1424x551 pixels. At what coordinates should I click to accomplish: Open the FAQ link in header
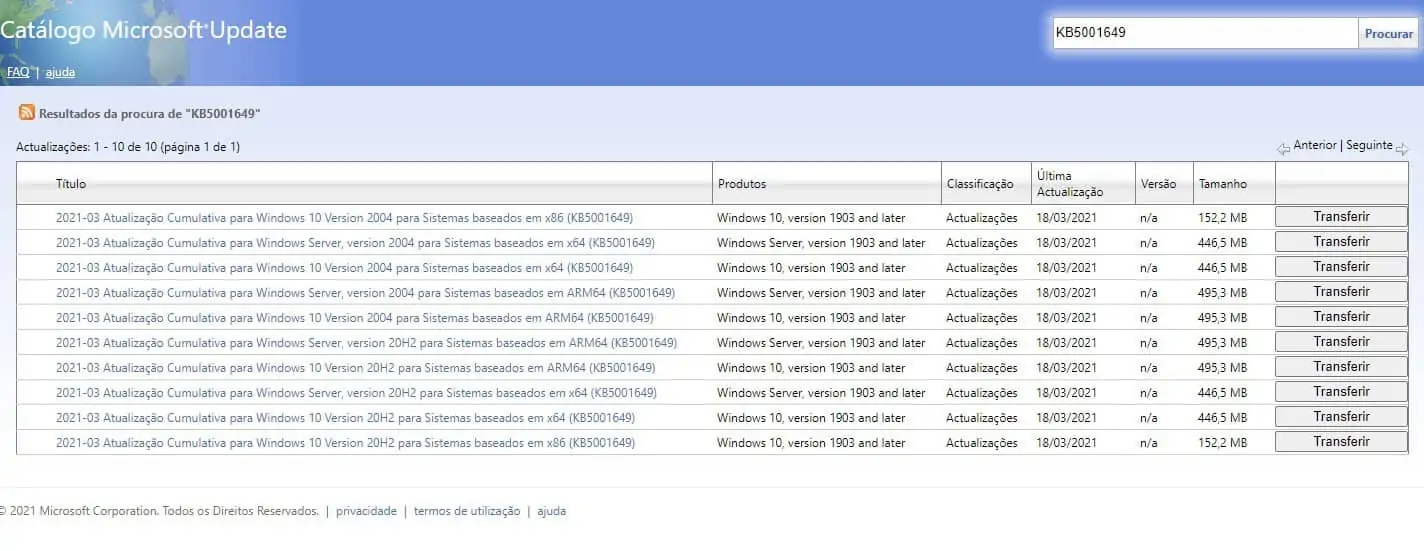point(18,72)
